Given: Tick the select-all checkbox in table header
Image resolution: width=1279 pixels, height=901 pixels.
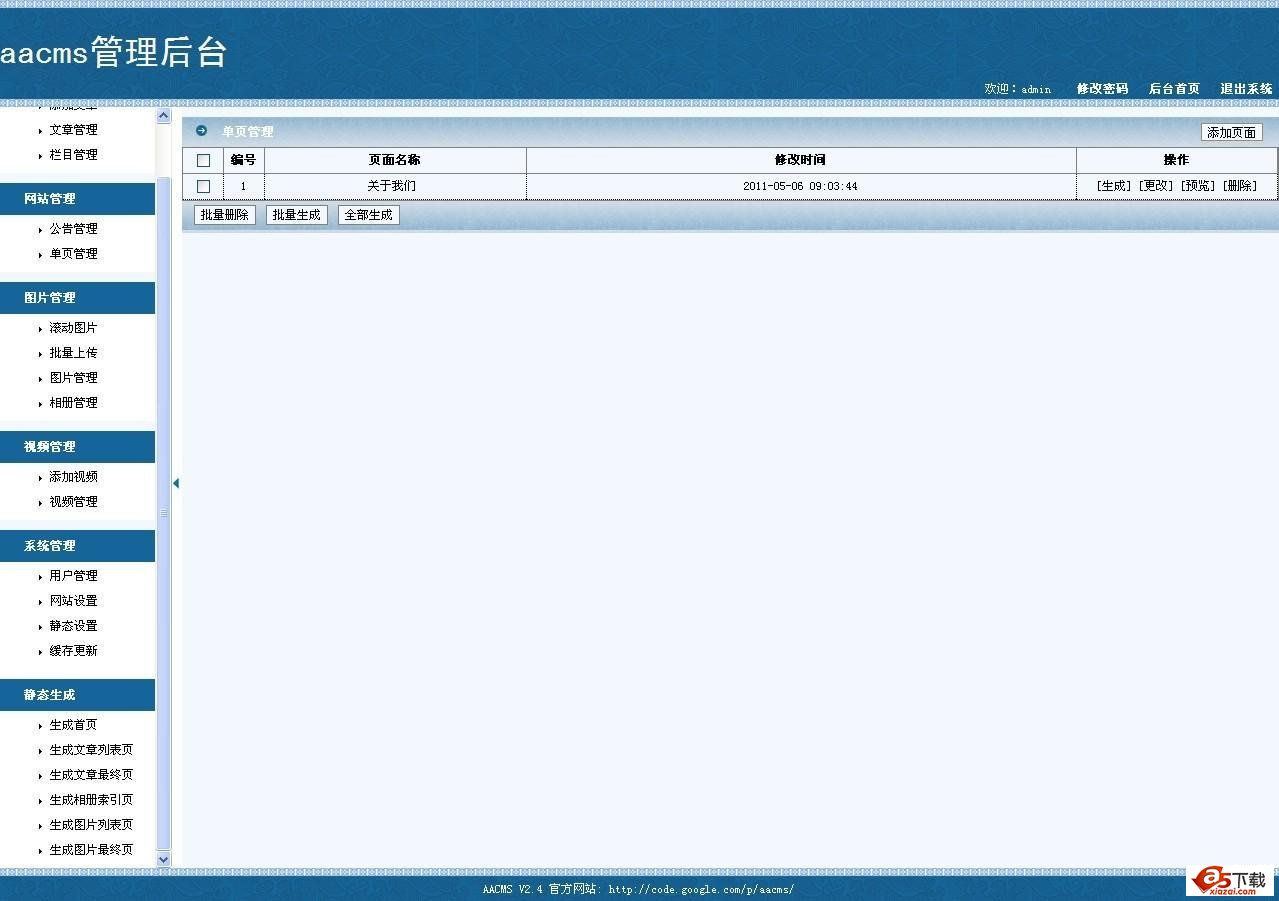Looking at the screenshot, I should coord(204,160).
